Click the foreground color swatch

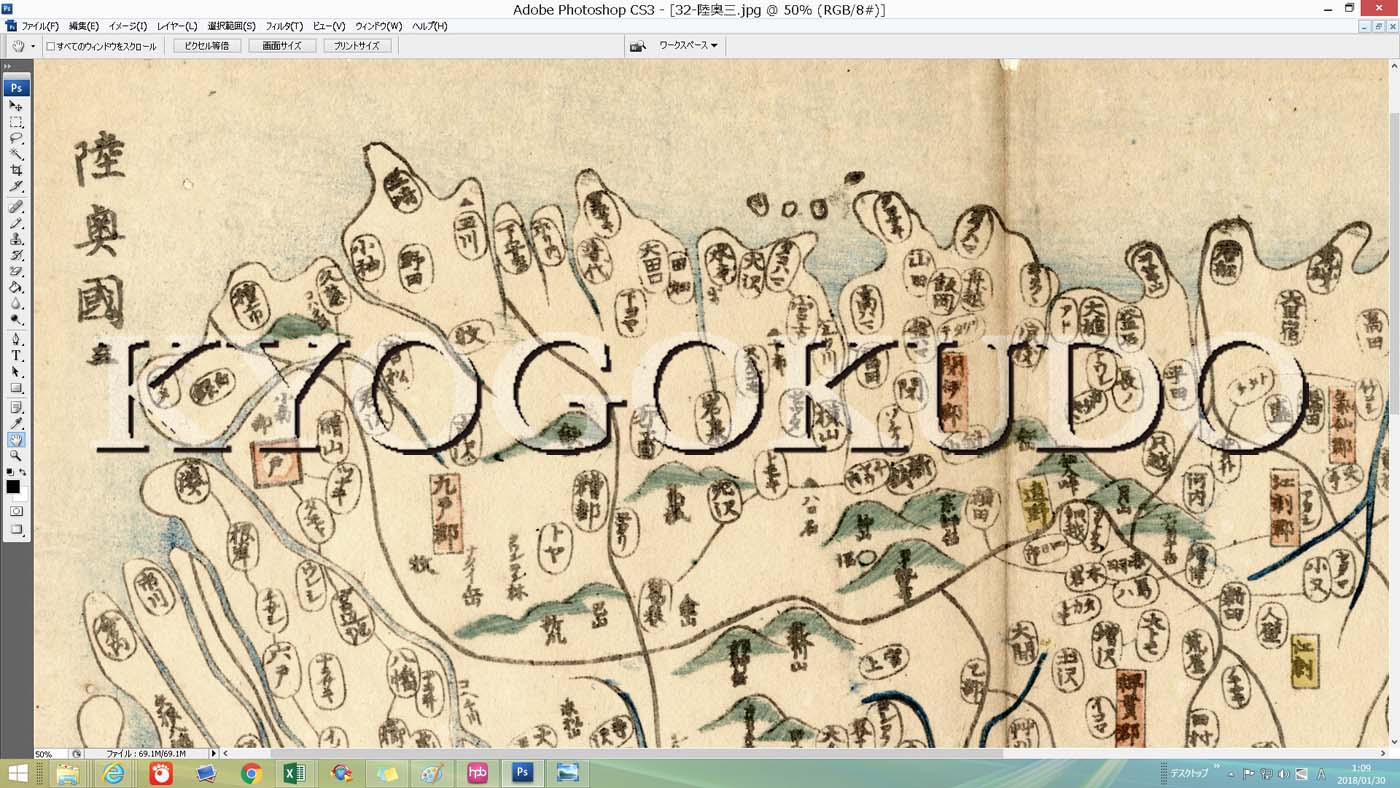pyautogui.click(x=13, y=487)
